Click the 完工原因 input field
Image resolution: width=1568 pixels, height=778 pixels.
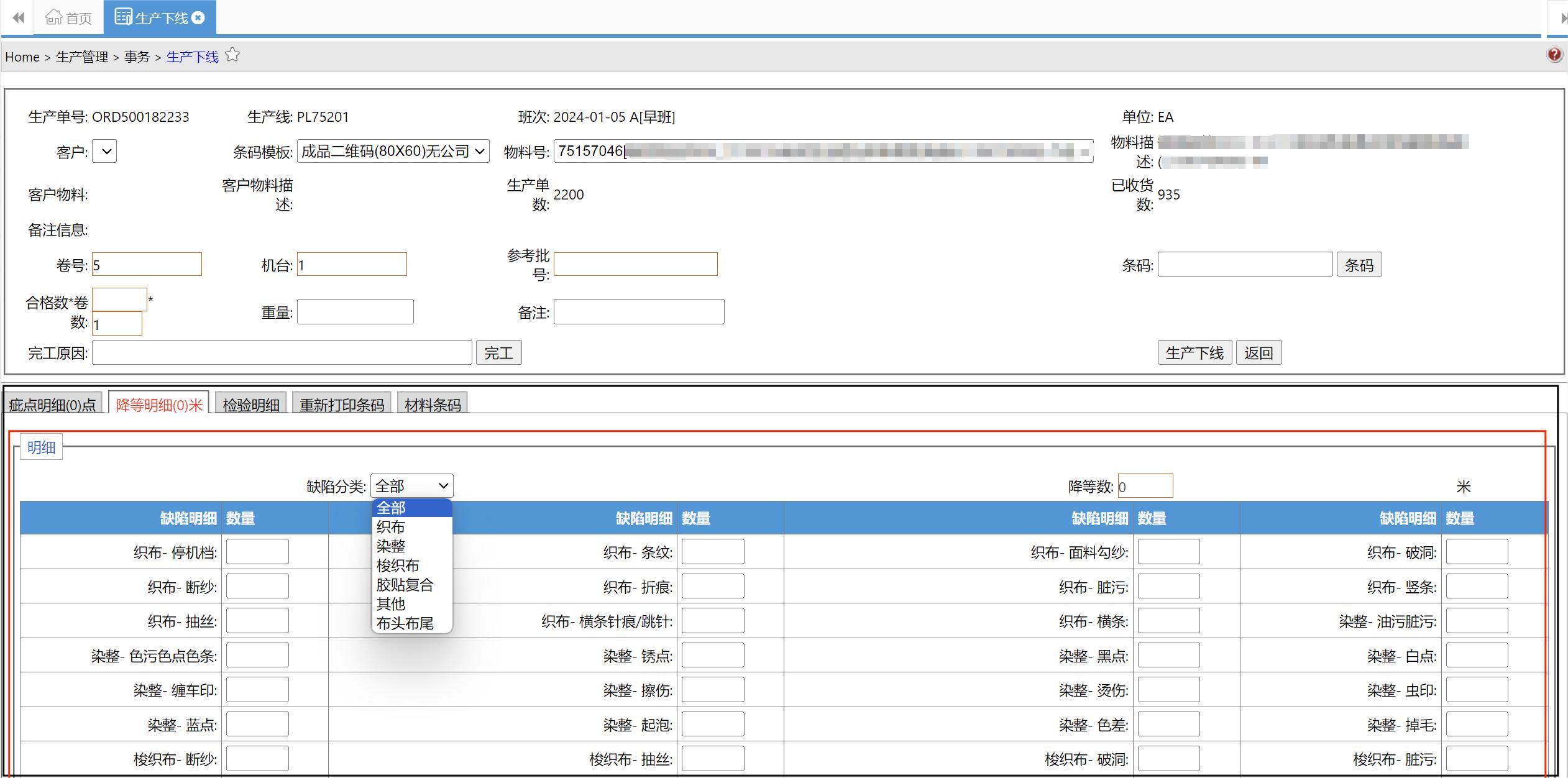point(282,352)
